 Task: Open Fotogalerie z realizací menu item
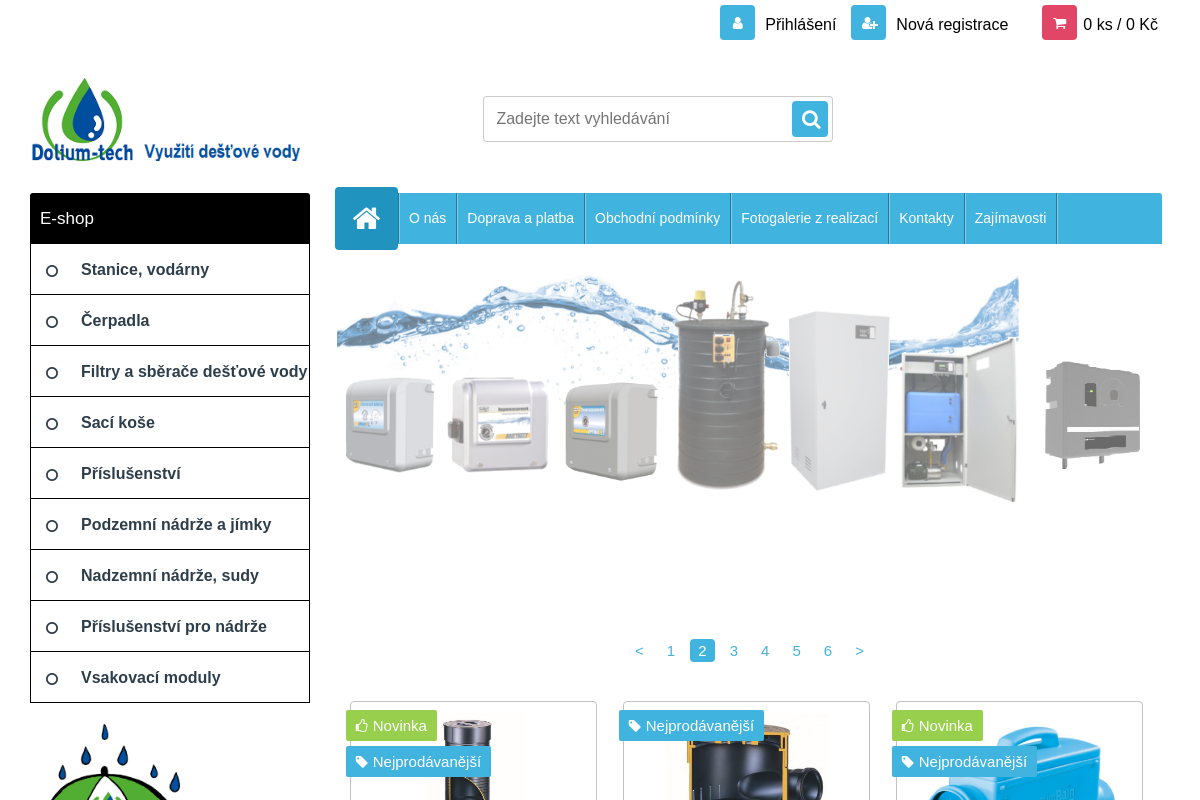tap(809, 218)
